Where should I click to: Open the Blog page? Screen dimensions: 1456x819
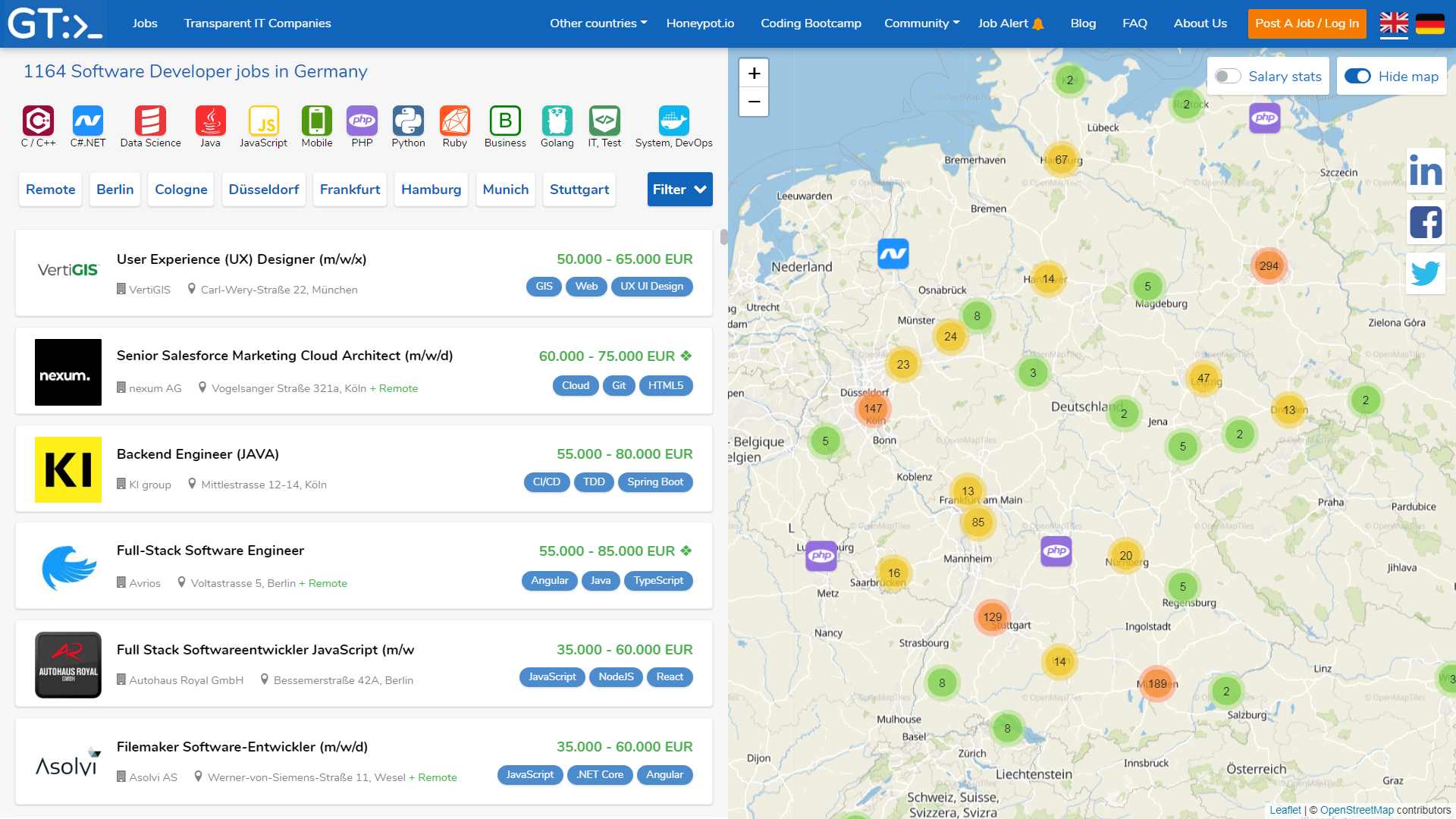pyautogui.click(x=1083, y=24)
